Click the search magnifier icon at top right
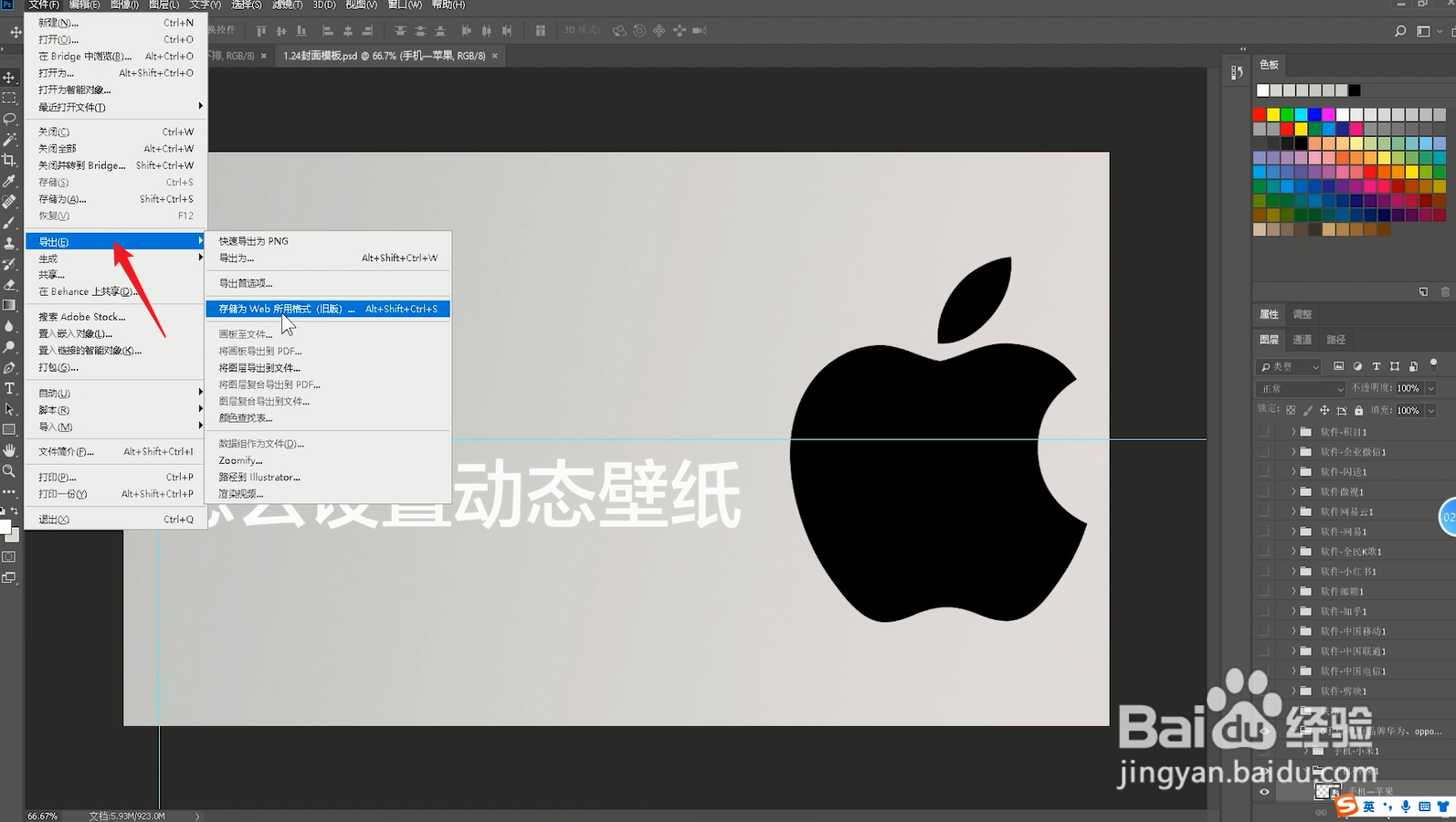1456x822 pixels. point(1400,31)
